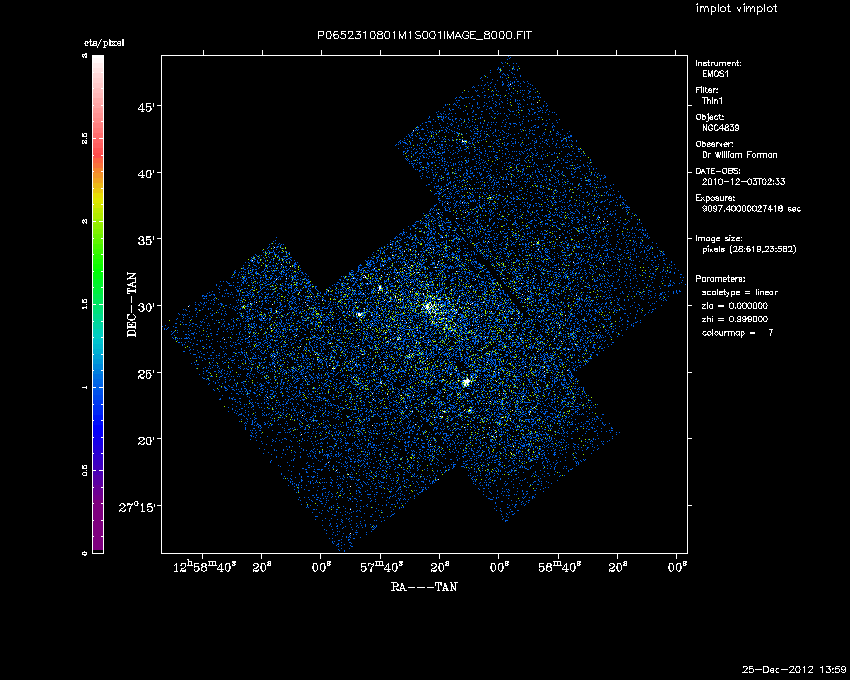Click the 25-Dec-2012 13:59 timestamp
The width and height of the screenshot is (850, 680).
(796, 668)
